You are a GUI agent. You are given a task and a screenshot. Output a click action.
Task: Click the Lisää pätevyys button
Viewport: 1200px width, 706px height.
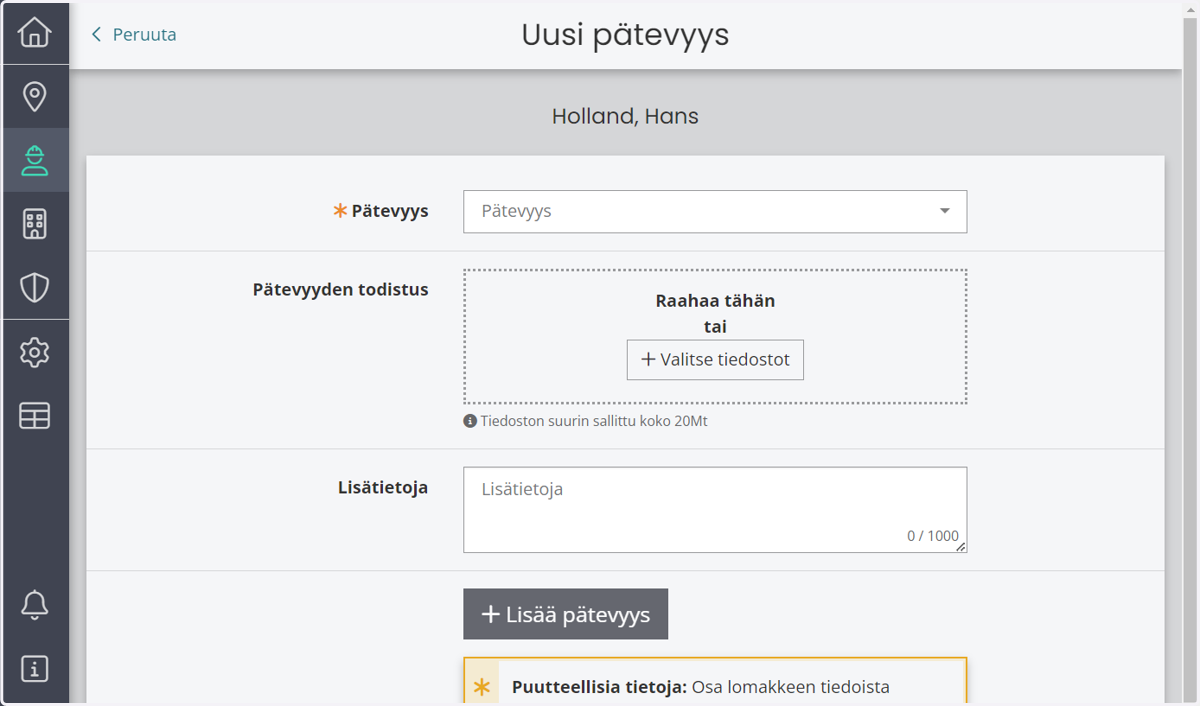click(565, 614)
